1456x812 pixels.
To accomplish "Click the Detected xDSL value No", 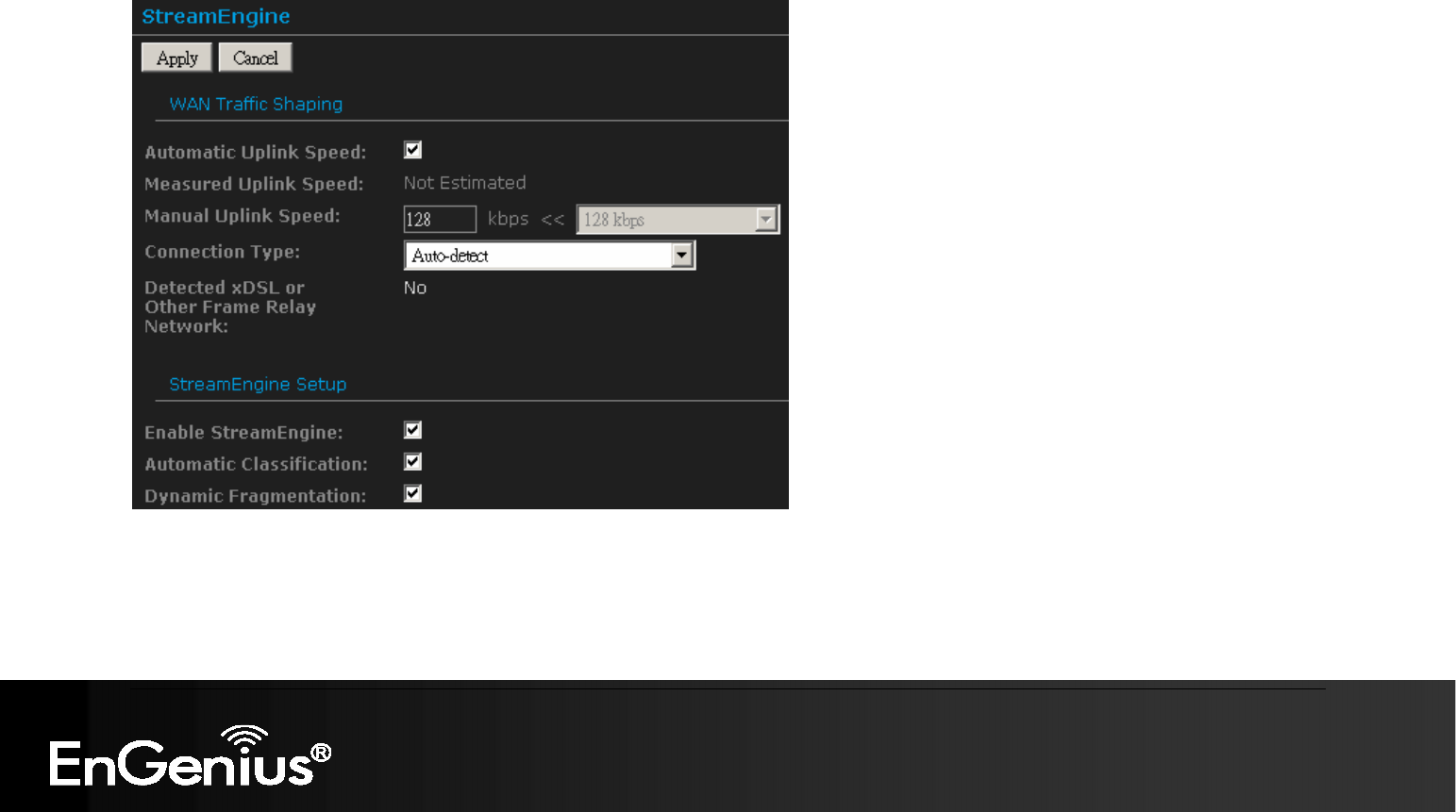I will 415,288.
